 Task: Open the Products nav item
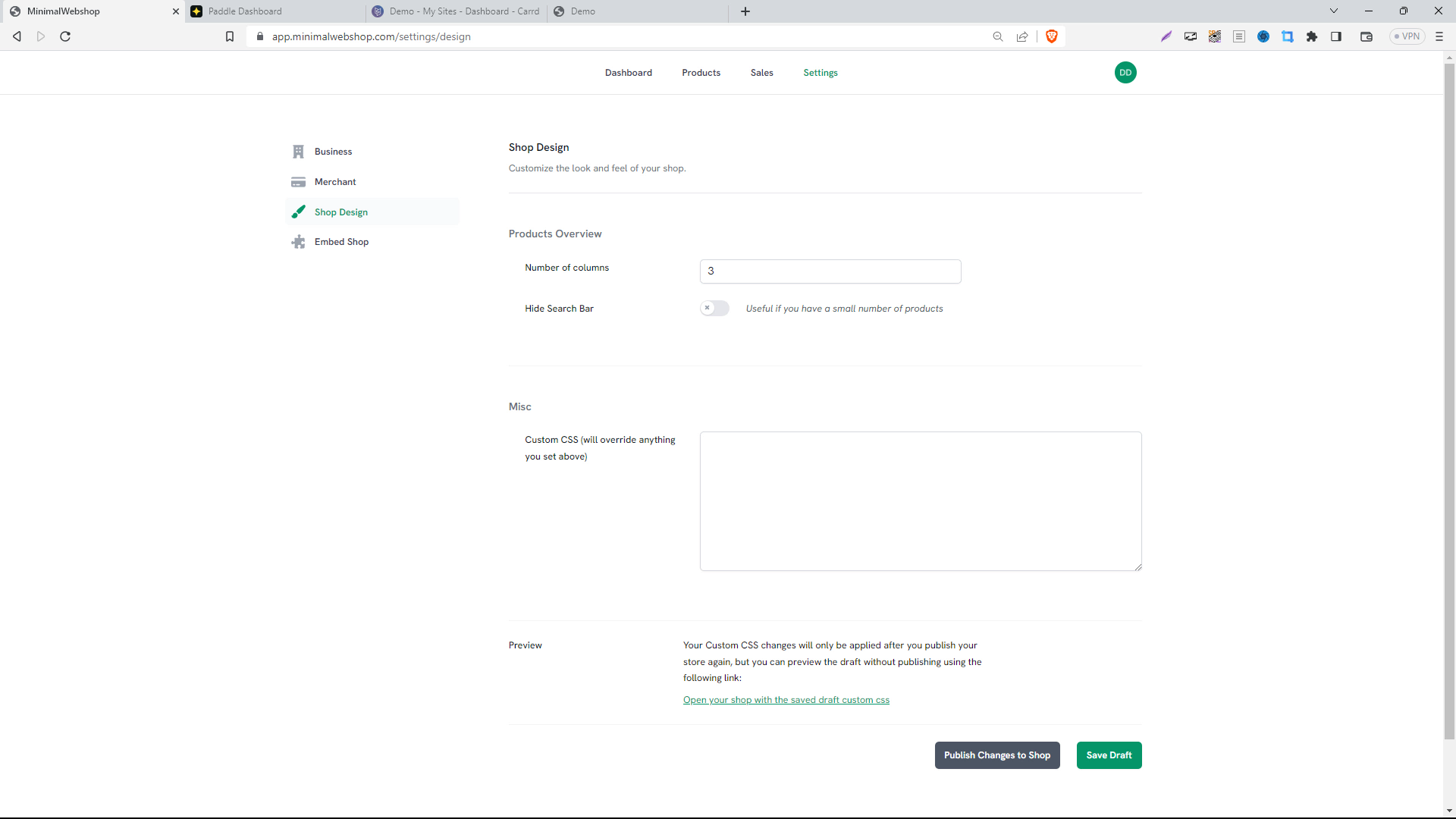click(701, 73)
